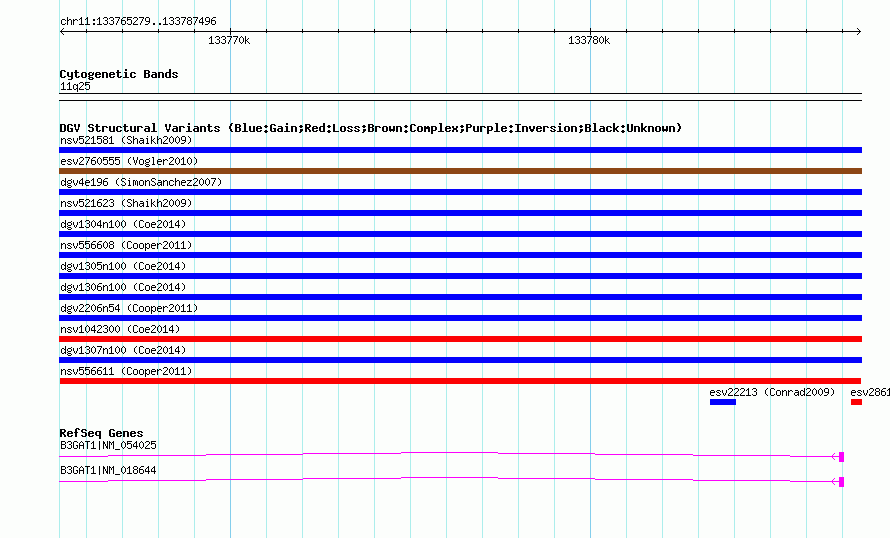
Task: Click the nsv556608 (Cooper2011) label
Action: 126,245
